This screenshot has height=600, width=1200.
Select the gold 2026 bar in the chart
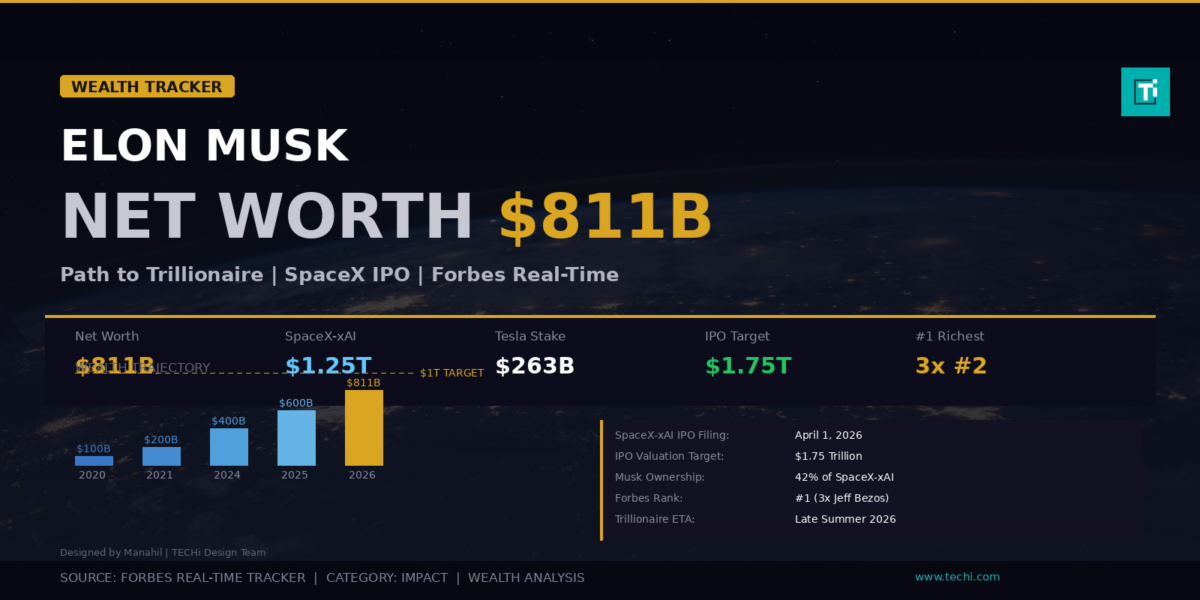point(363,428)
